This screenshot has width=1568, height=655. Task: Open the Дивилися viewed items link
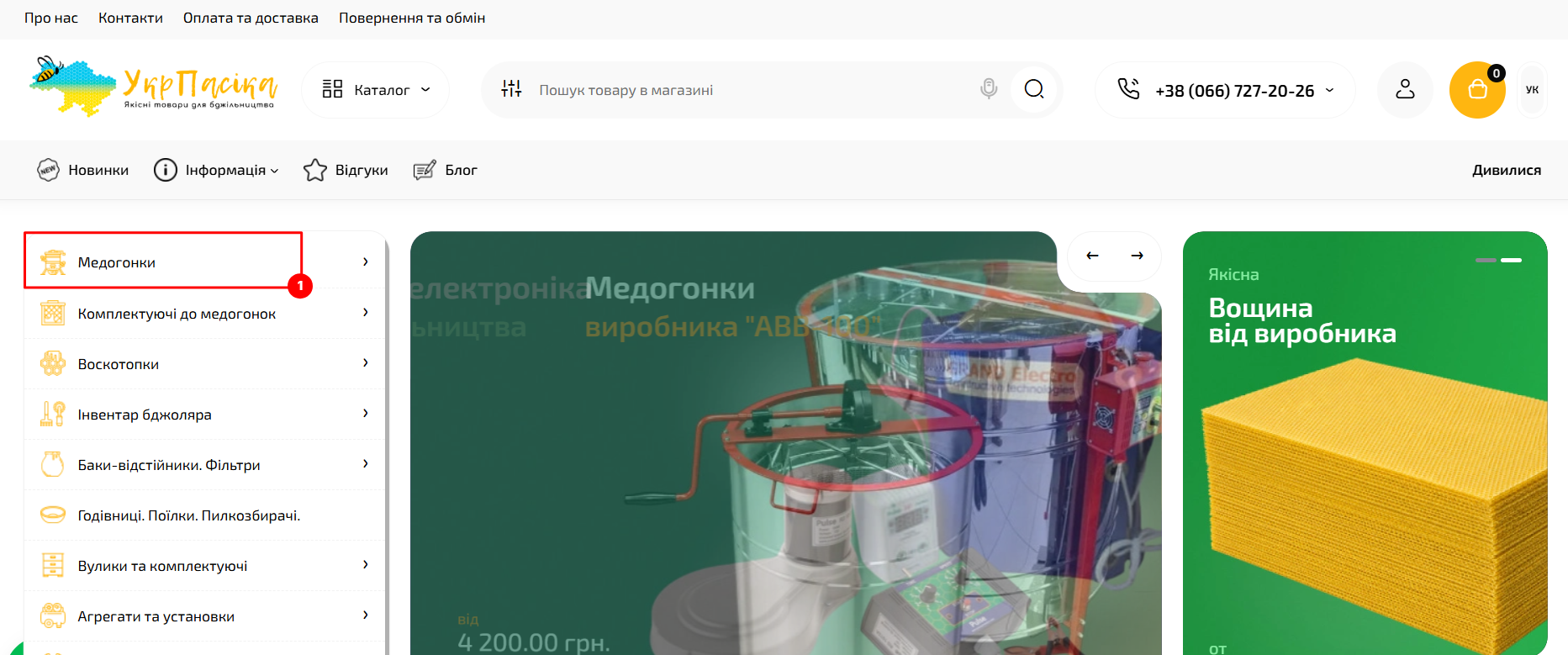(1507, 170)
